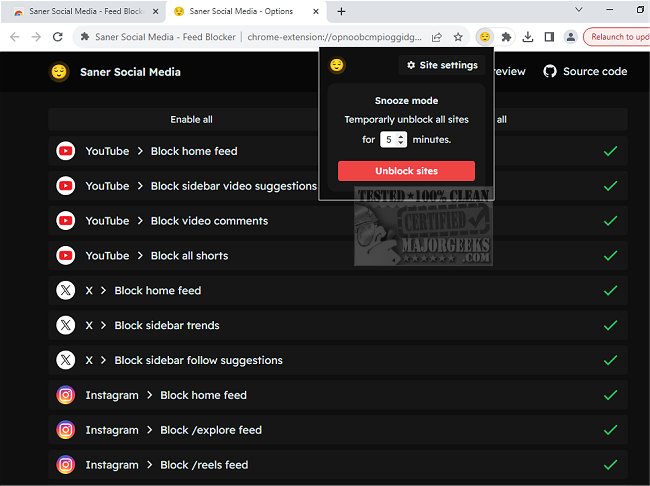
Task: Click the Instagram icon on Block /reels feed row
Action: (65, 464)
